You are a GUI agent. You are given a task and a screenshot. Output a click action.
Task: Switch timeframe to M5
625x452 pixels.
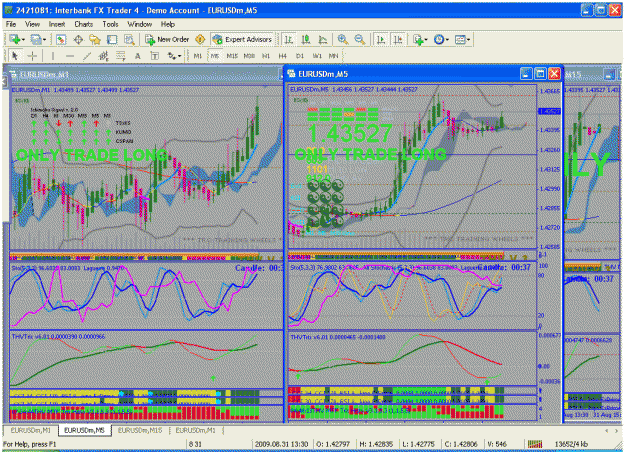(x=215, y=56)
